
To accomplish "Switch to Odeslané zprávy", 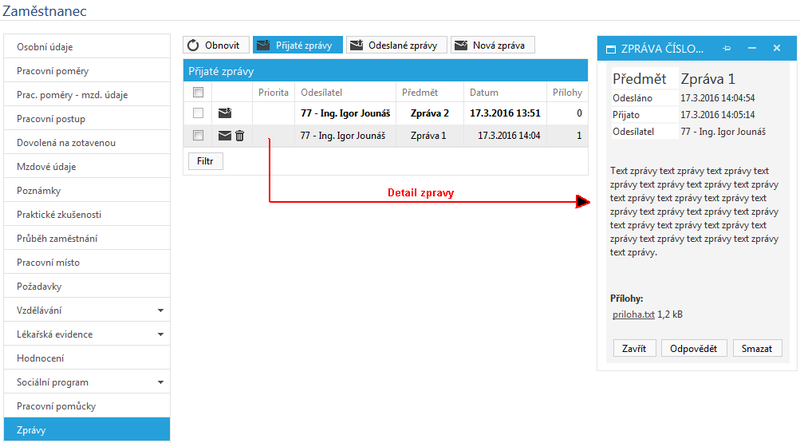I will [396, 45].
